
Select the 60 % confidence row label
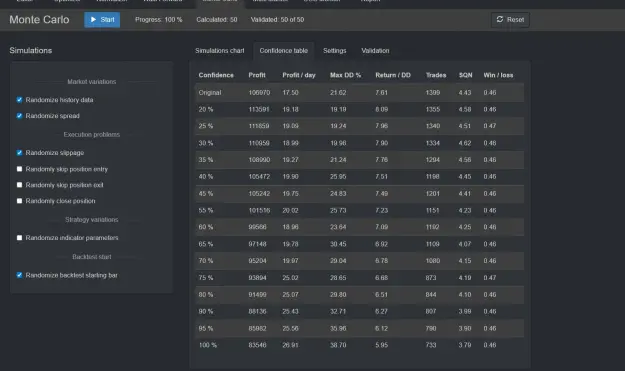(206, 227)
